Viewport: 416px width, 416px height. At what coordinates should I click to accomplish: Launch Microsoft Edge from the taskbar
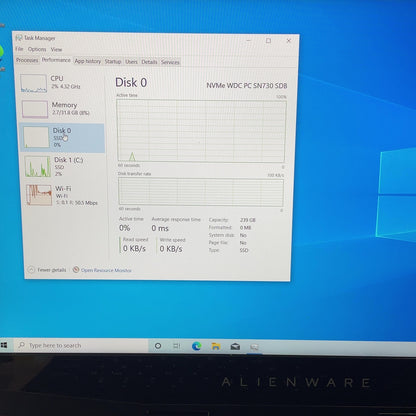197,347
